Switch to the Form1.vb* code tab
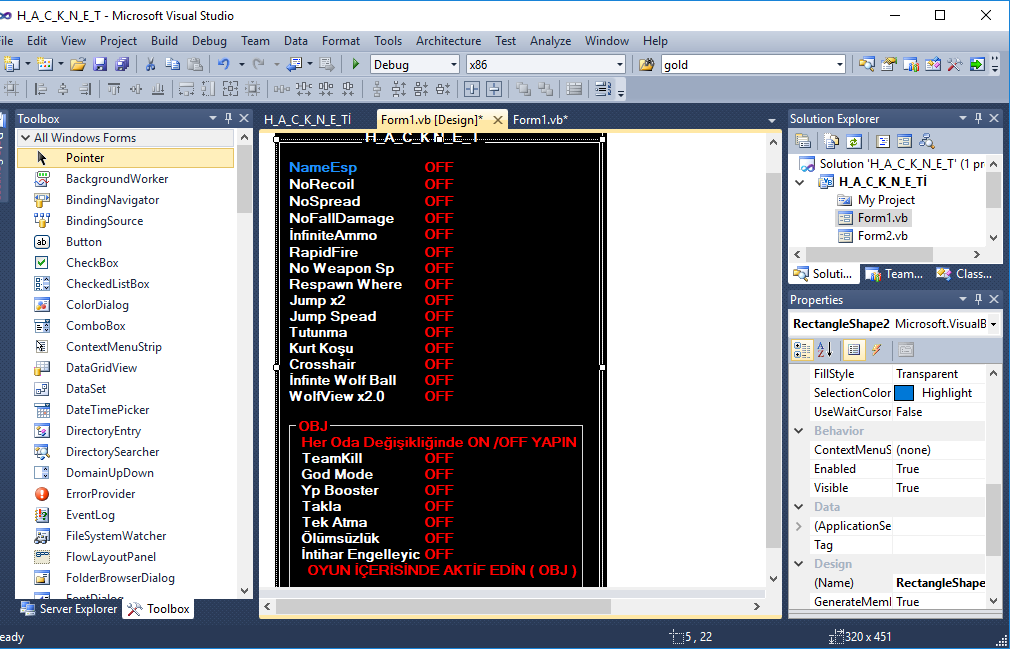 (x=540, y=119)
